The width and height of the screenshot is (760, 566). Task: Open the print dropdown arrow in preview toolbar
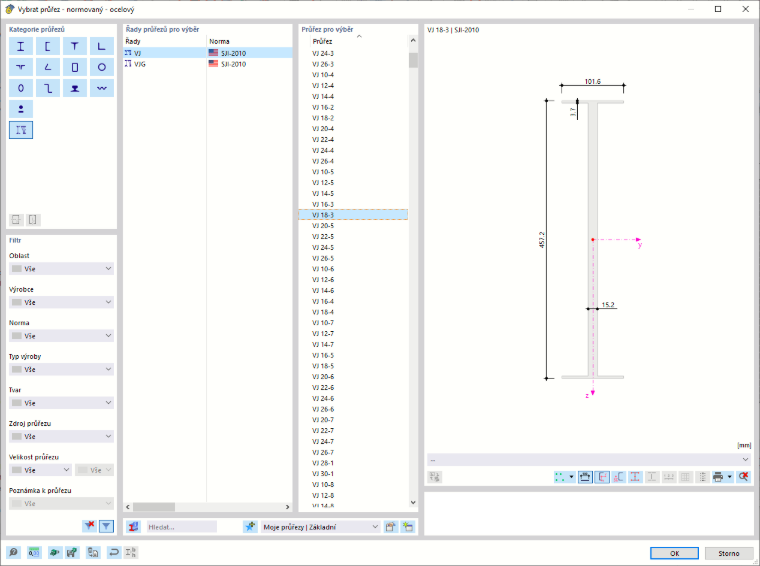729,477
